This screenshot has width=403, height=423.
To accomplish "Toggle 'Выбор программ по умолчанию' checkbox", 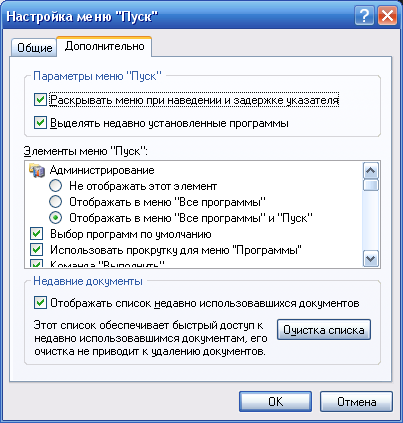I will 36,234.
